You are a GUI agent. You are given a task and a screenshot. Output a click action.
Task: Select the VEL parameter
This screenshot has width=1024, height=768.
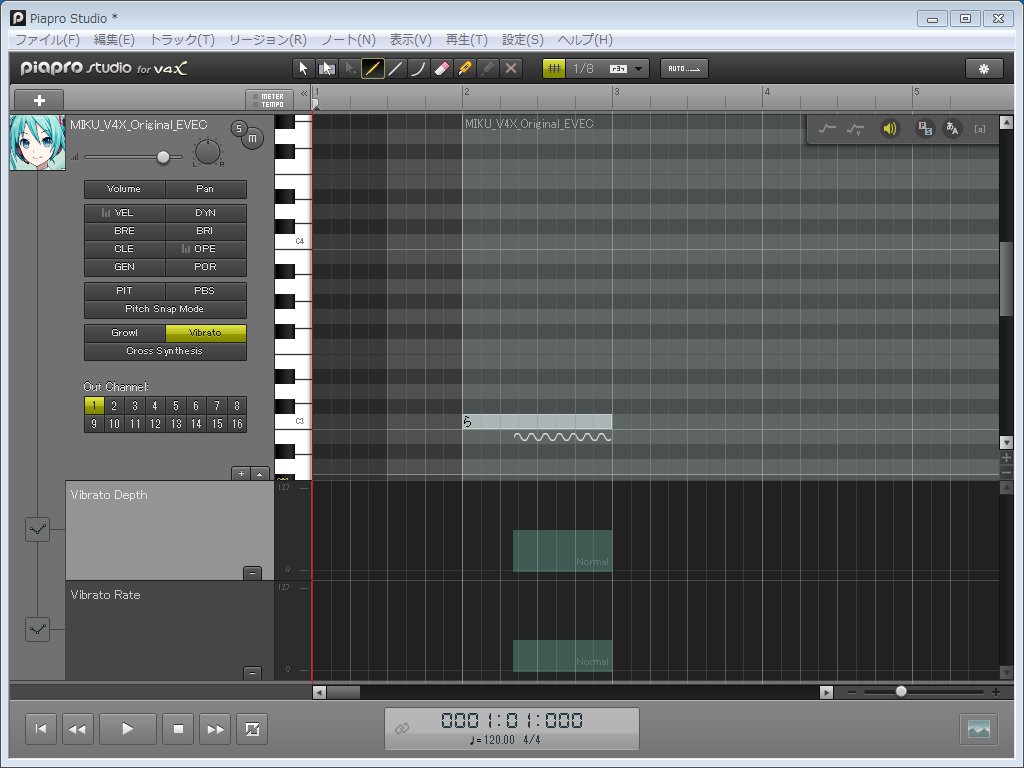point(124,213)
